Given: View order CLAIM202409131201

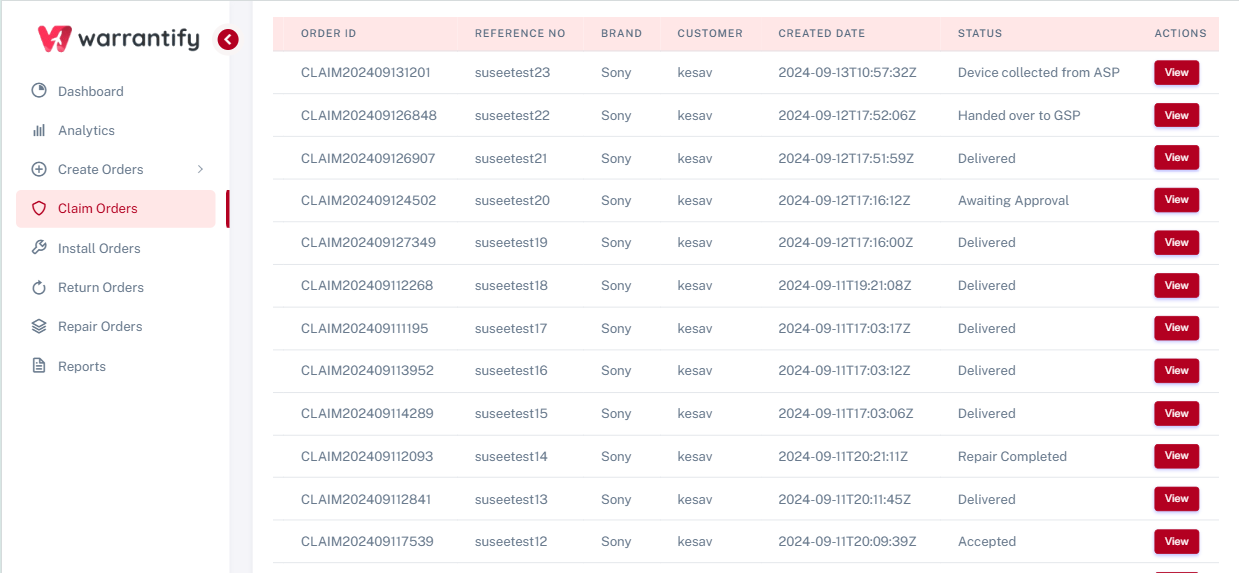Looking at the screenshot, I should pyautogui.click(x=1176, y=73).
